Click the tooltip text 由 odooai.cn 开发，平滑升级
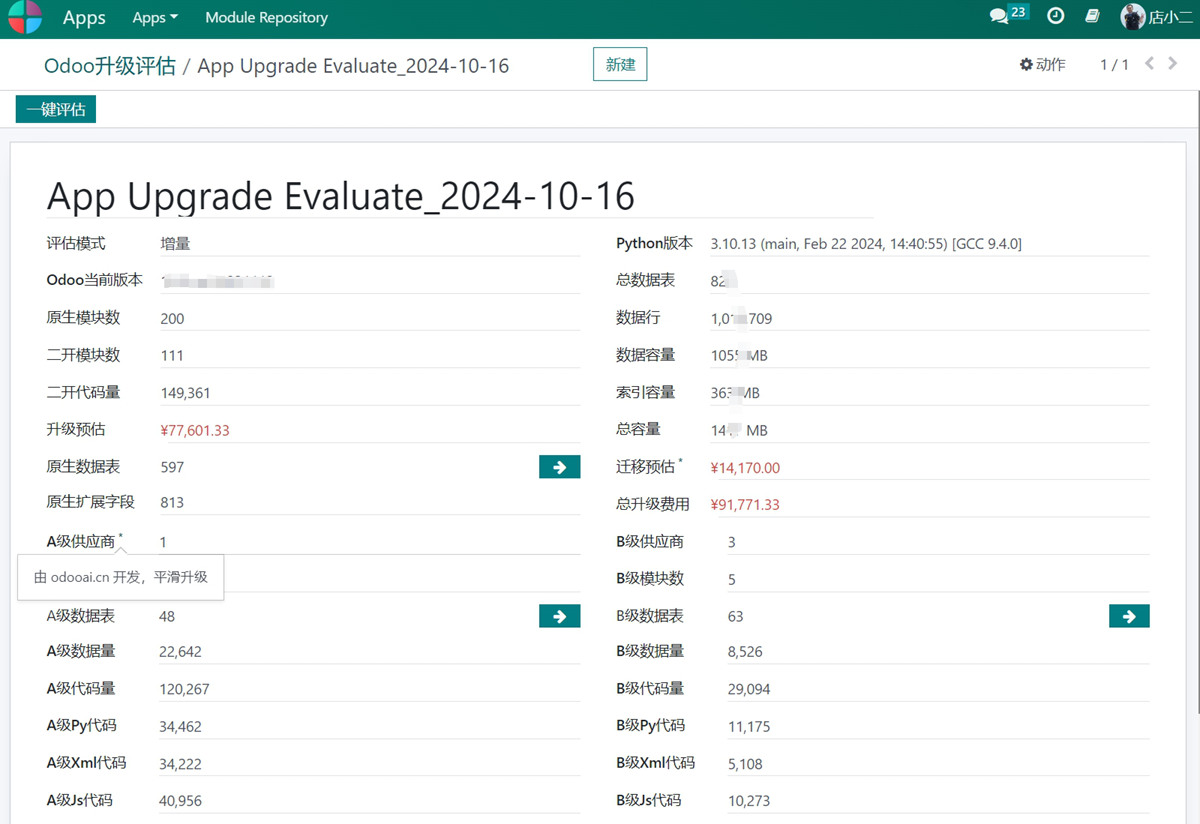 pyautogui.click(x=121, y=577)
